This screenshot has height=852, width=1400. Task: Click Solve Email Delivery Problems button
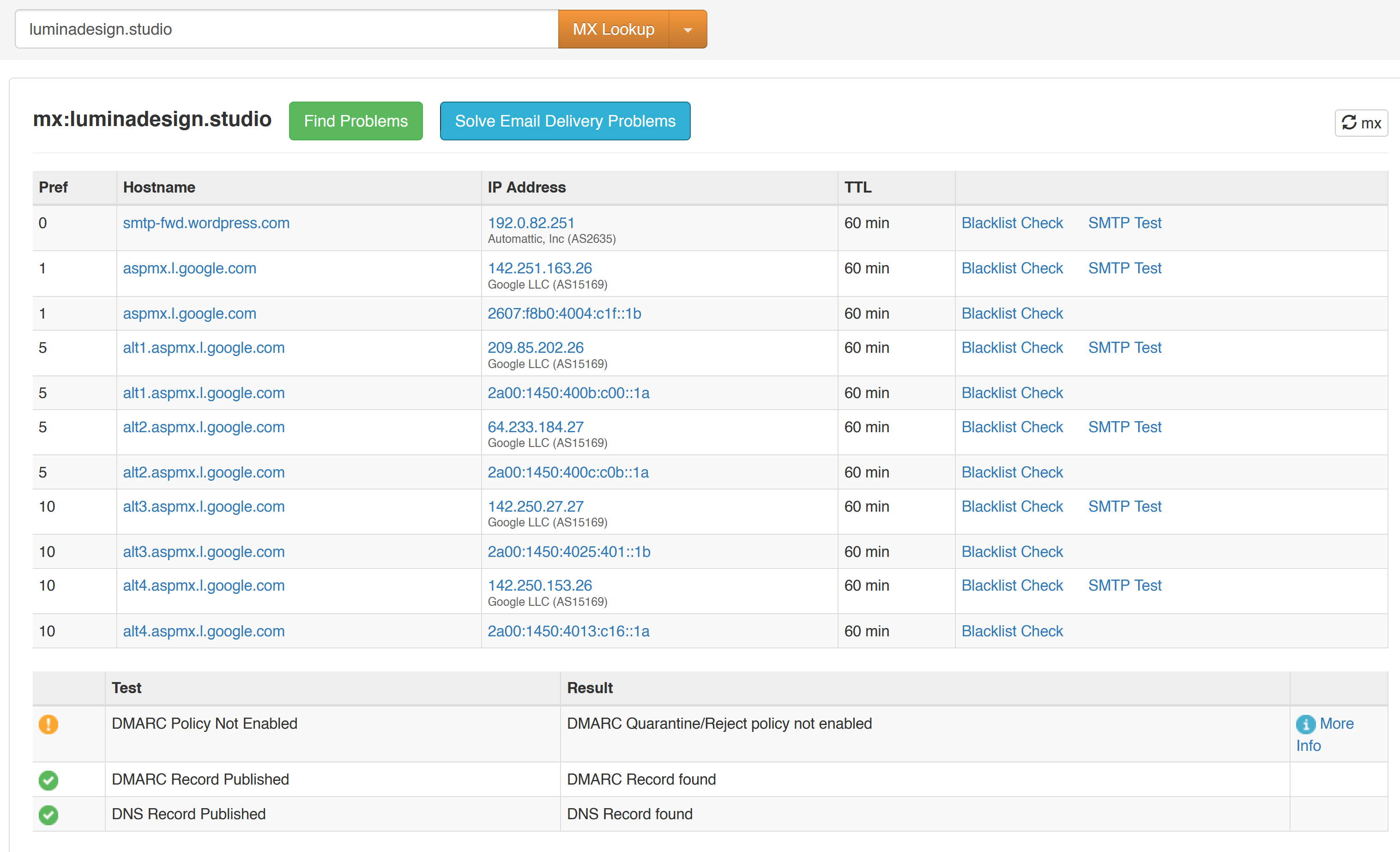[565, 121]
